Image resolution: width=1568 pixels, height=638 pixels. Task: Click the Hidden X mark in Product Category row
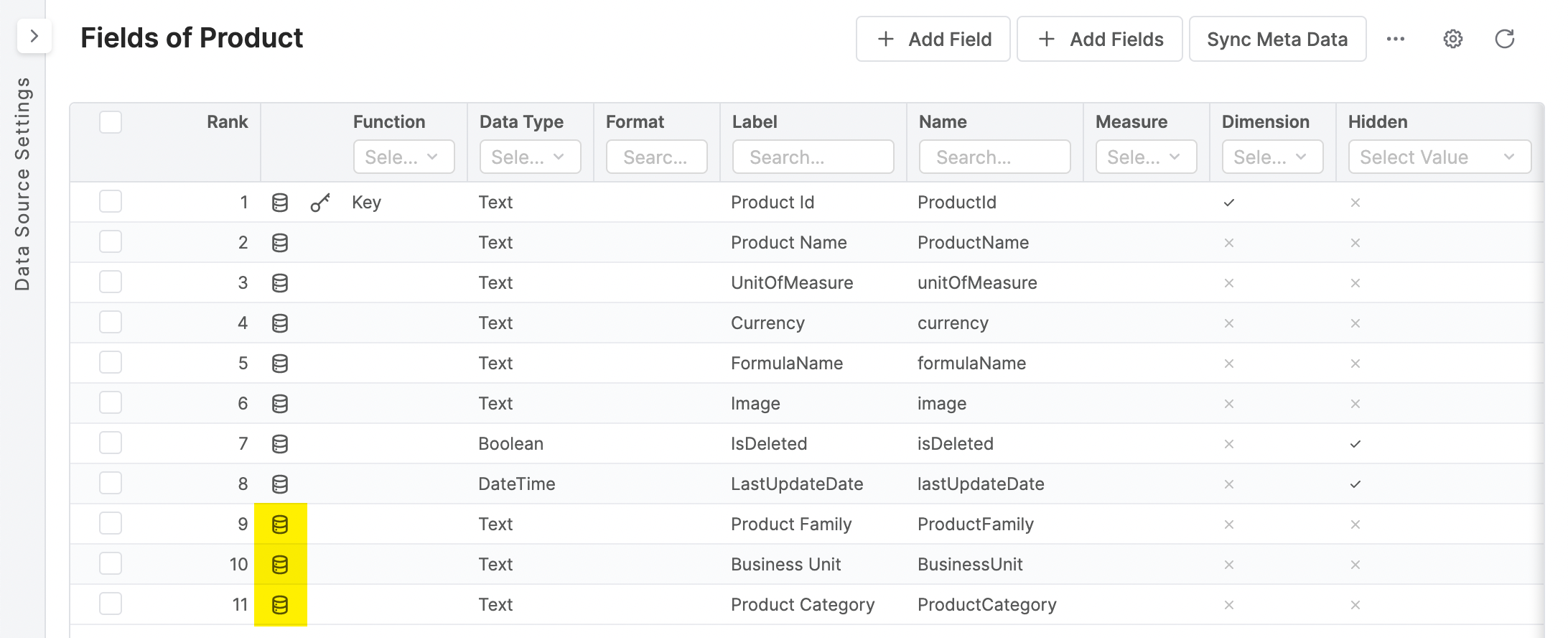coord(1355,605)
